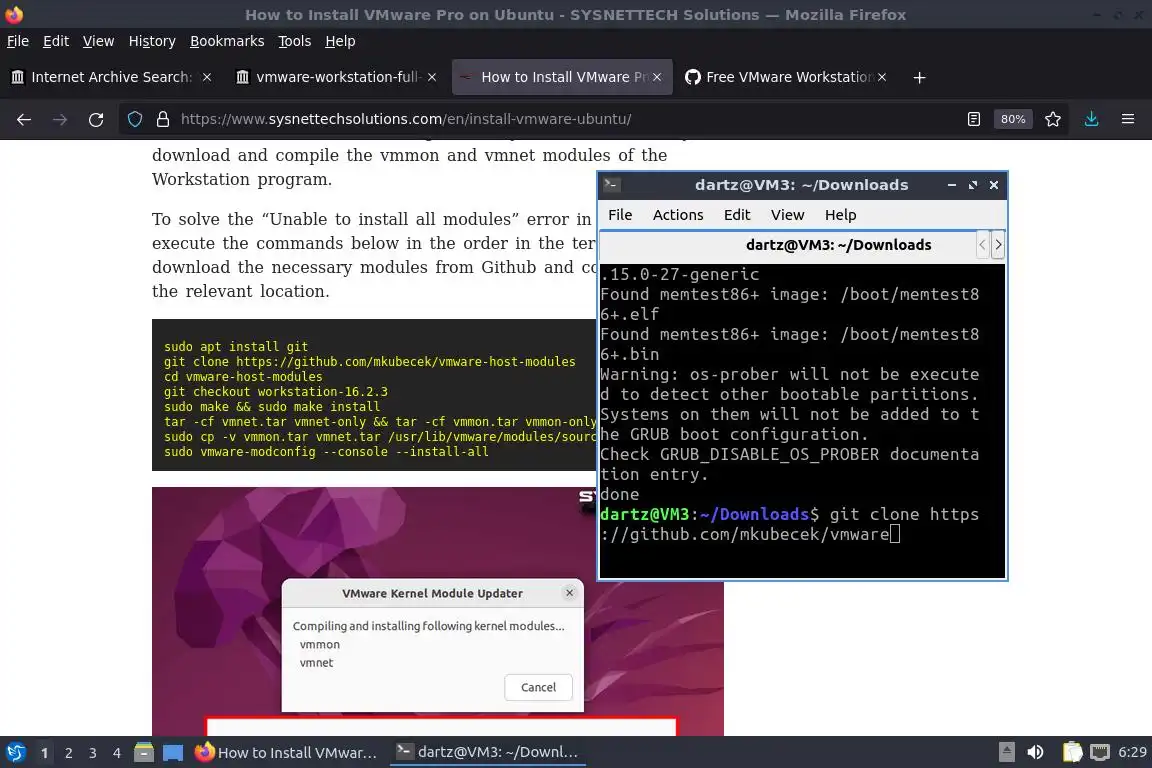Close the Internet Archive Search tab

[207, 77]
